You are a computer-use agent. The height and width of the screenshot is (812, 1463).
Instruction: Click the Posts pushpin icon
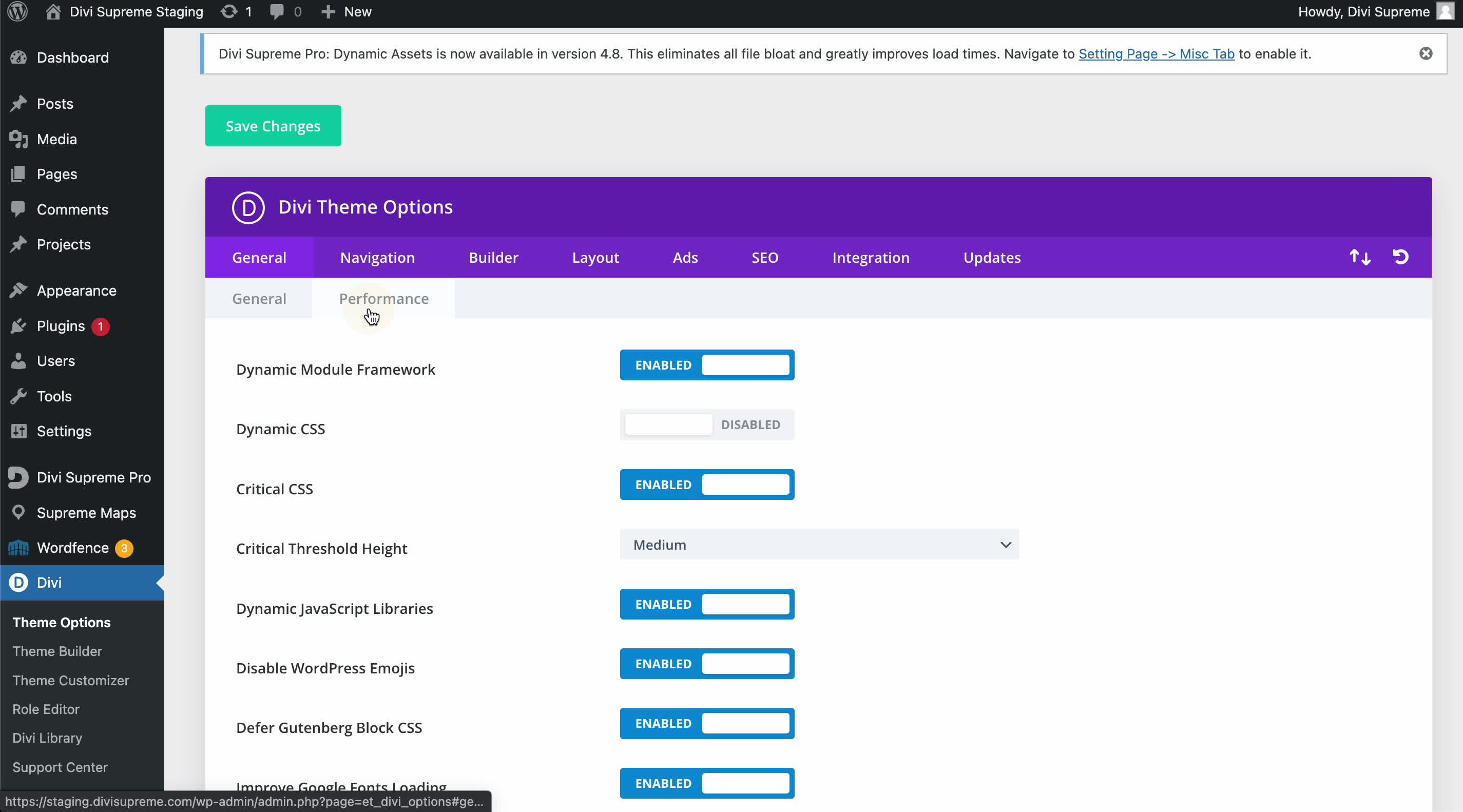point(19,103)
